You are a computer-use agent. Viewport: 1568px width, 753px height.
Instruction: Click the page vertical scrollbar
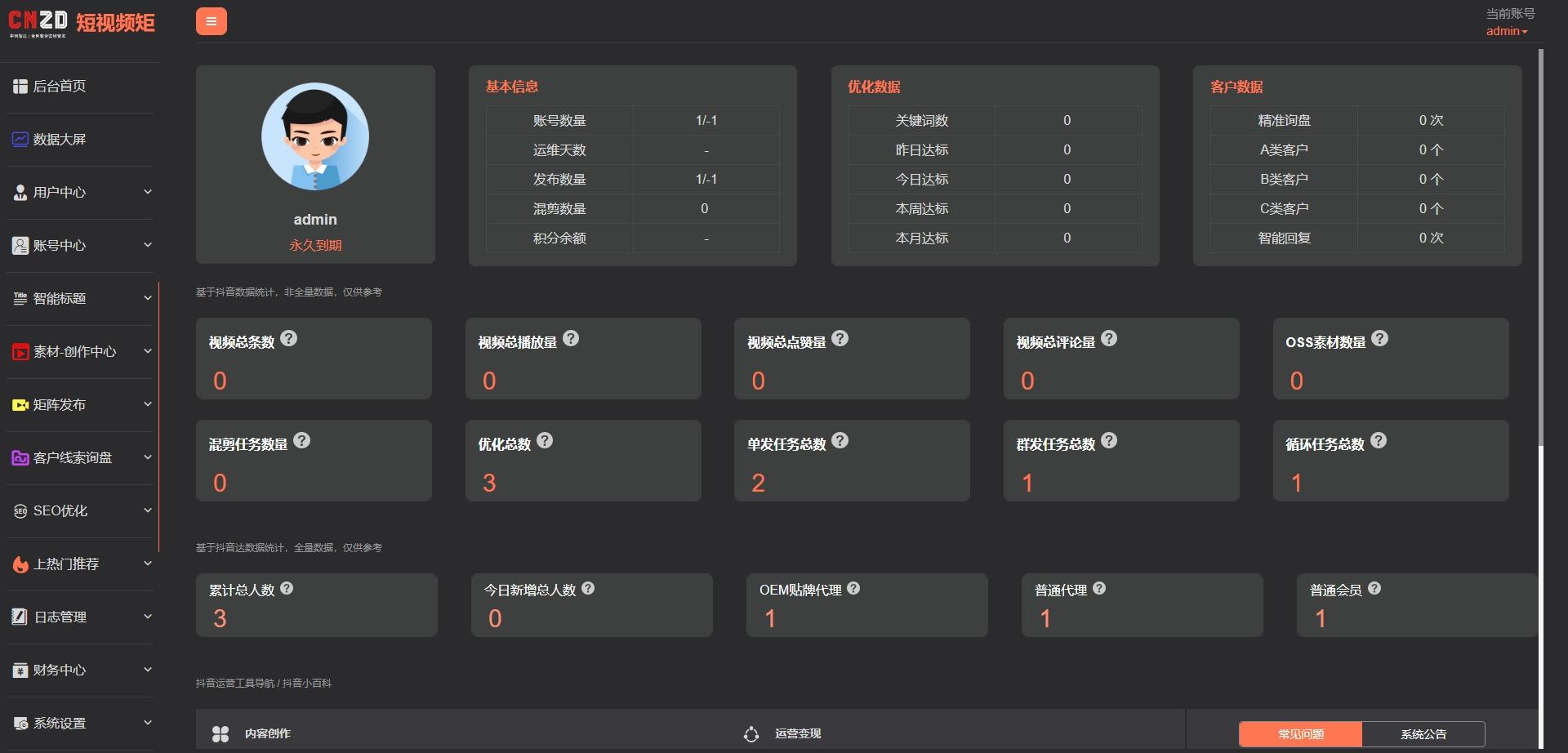click(1541, 247)
